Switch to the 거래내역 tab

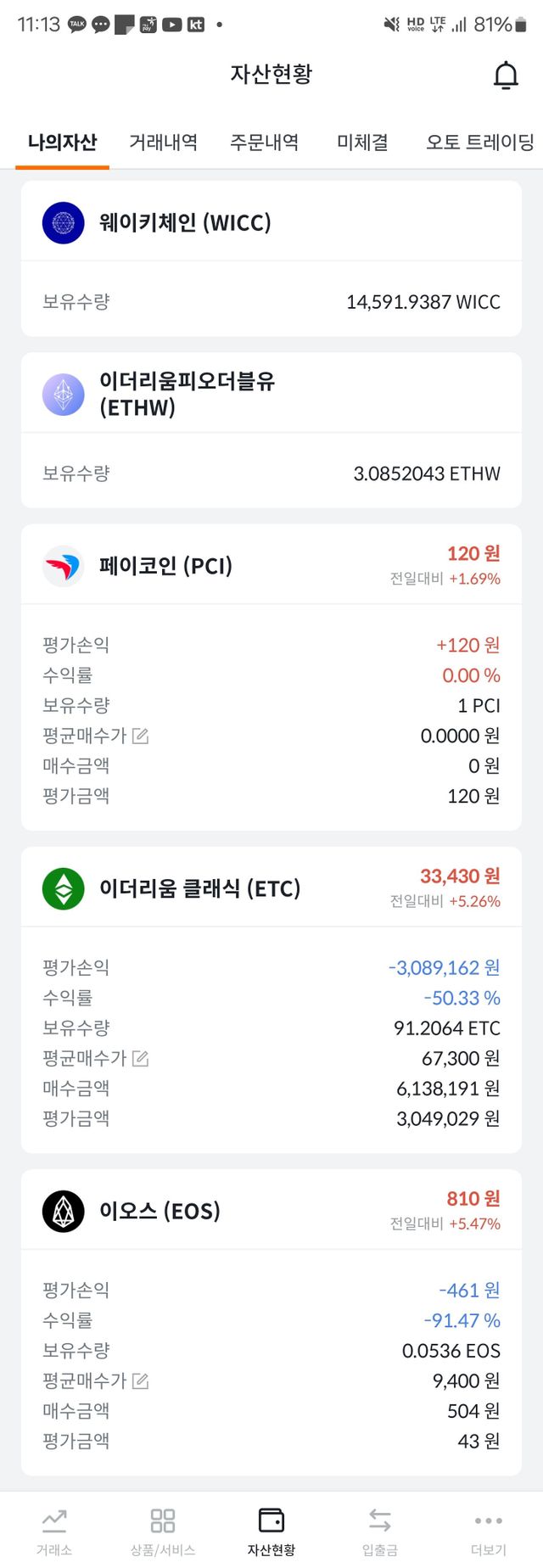coord(163,142)
